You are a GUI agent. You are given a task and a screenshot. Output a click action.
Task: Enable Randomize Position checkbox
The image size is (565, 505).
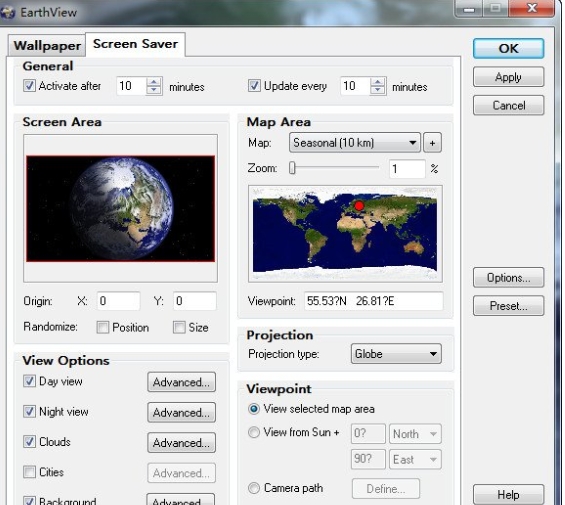coord(103,327)
